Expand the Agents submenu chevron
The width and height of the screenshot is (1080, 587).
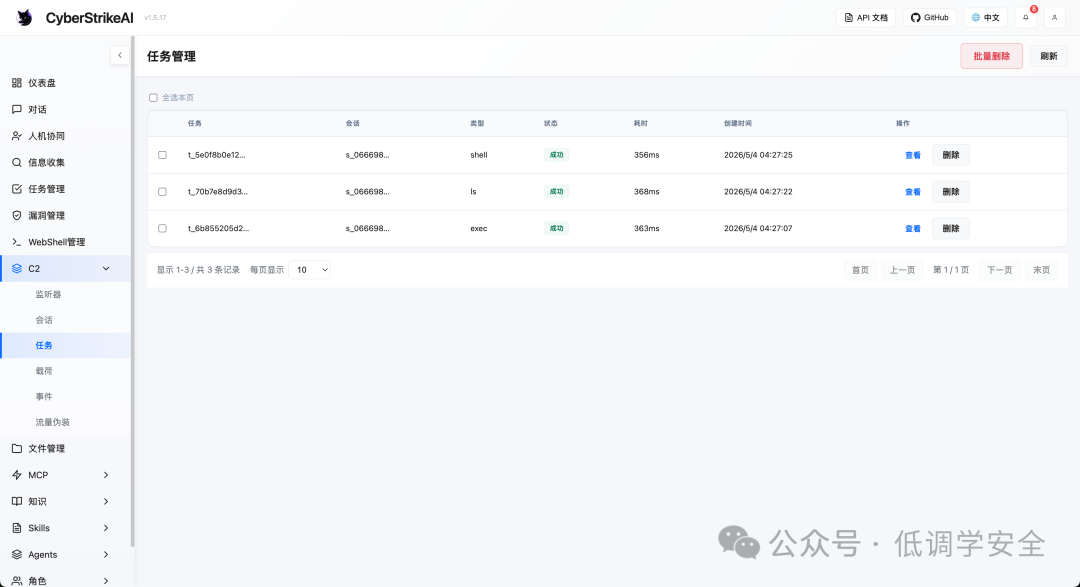pyautogui.click(x=106, y=555)
